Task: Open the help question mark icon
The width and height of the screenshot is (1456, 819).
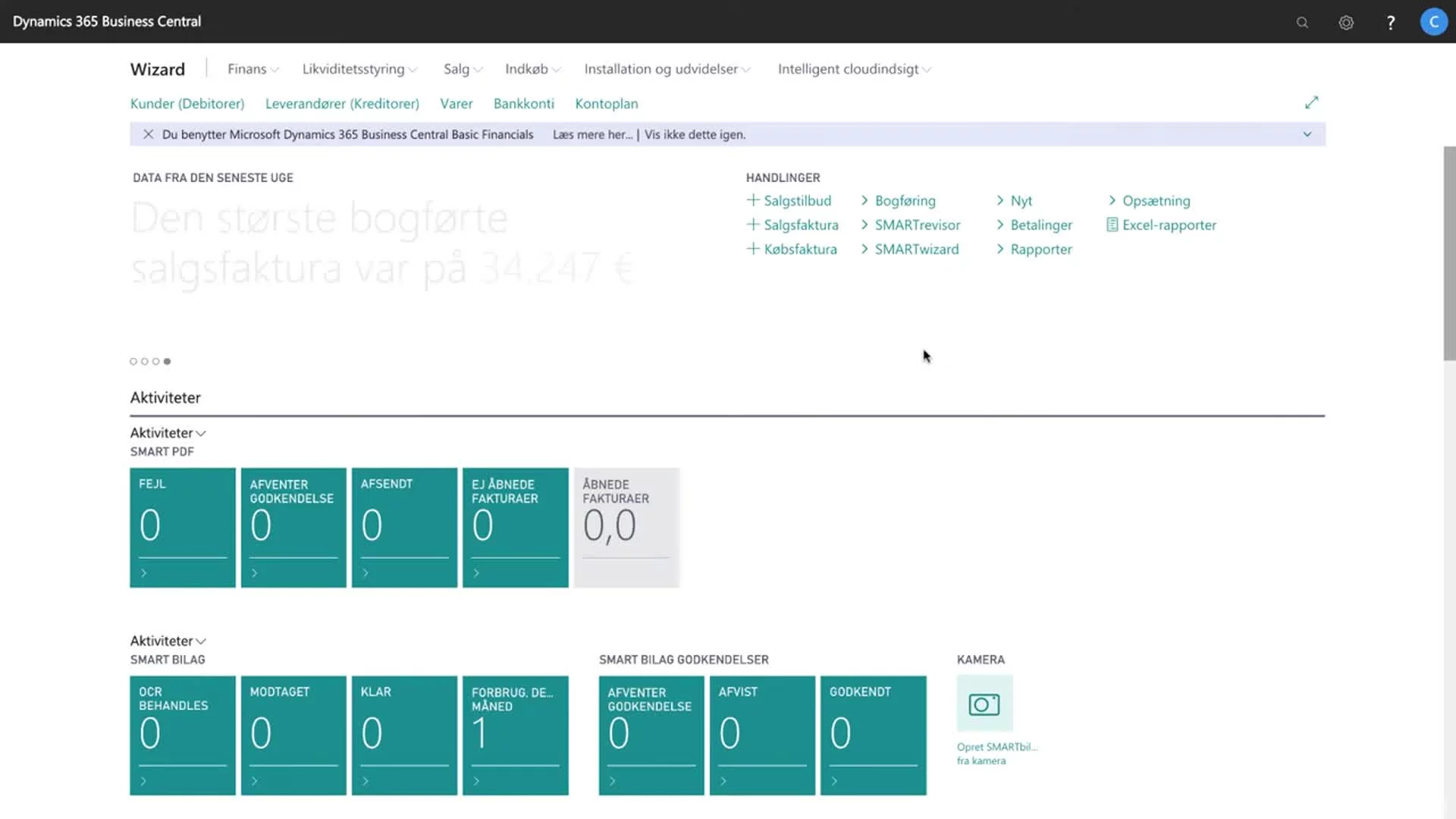Action: point(1391,22)
